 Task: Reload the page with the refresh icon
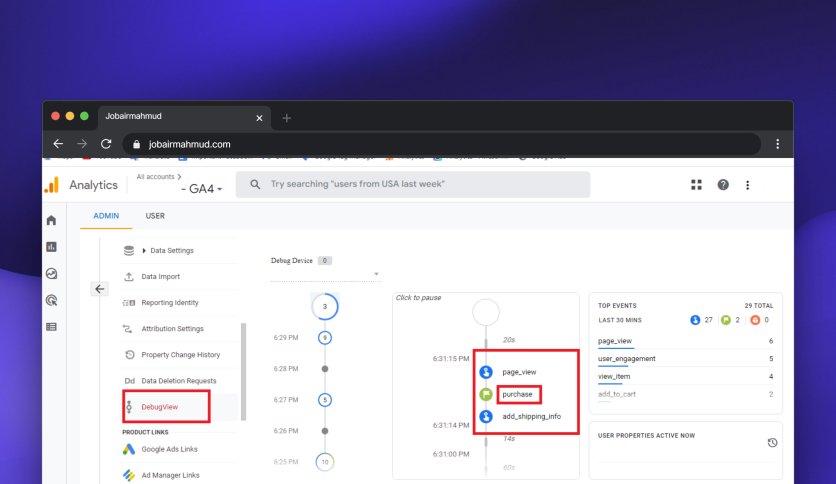[x=106, y=144]
